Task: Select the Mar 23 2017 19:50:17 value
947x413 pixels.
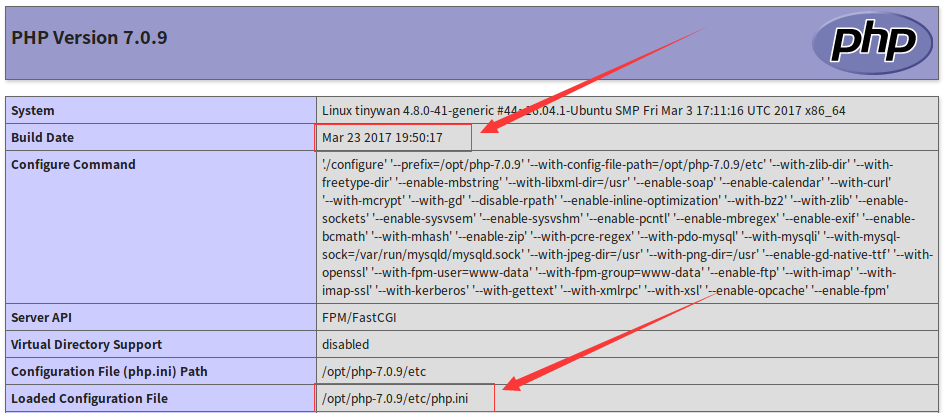Action: point(382,138)
